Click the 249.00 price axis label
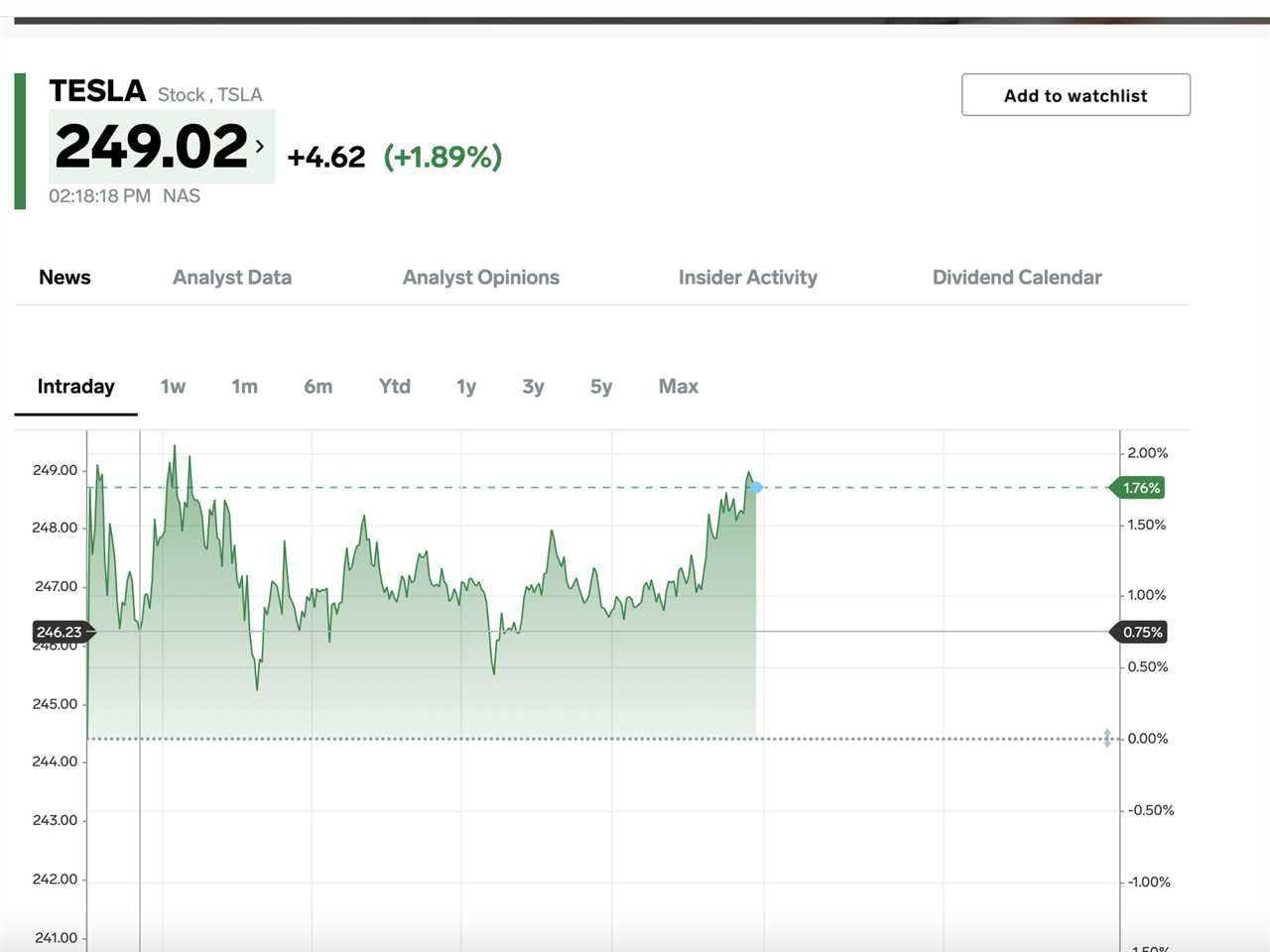 coord(55,470)
